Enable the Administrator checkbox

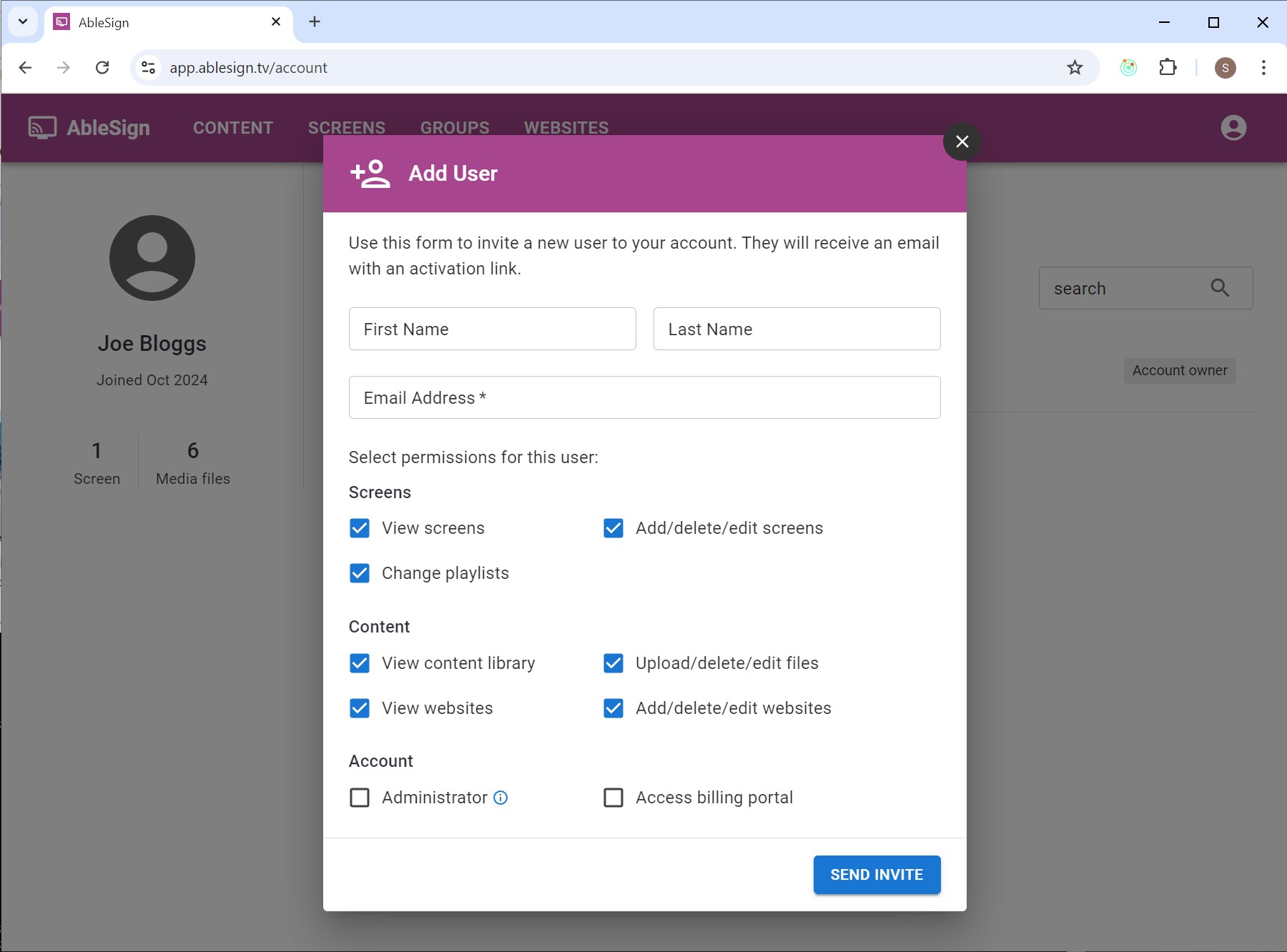click(360, 798)
